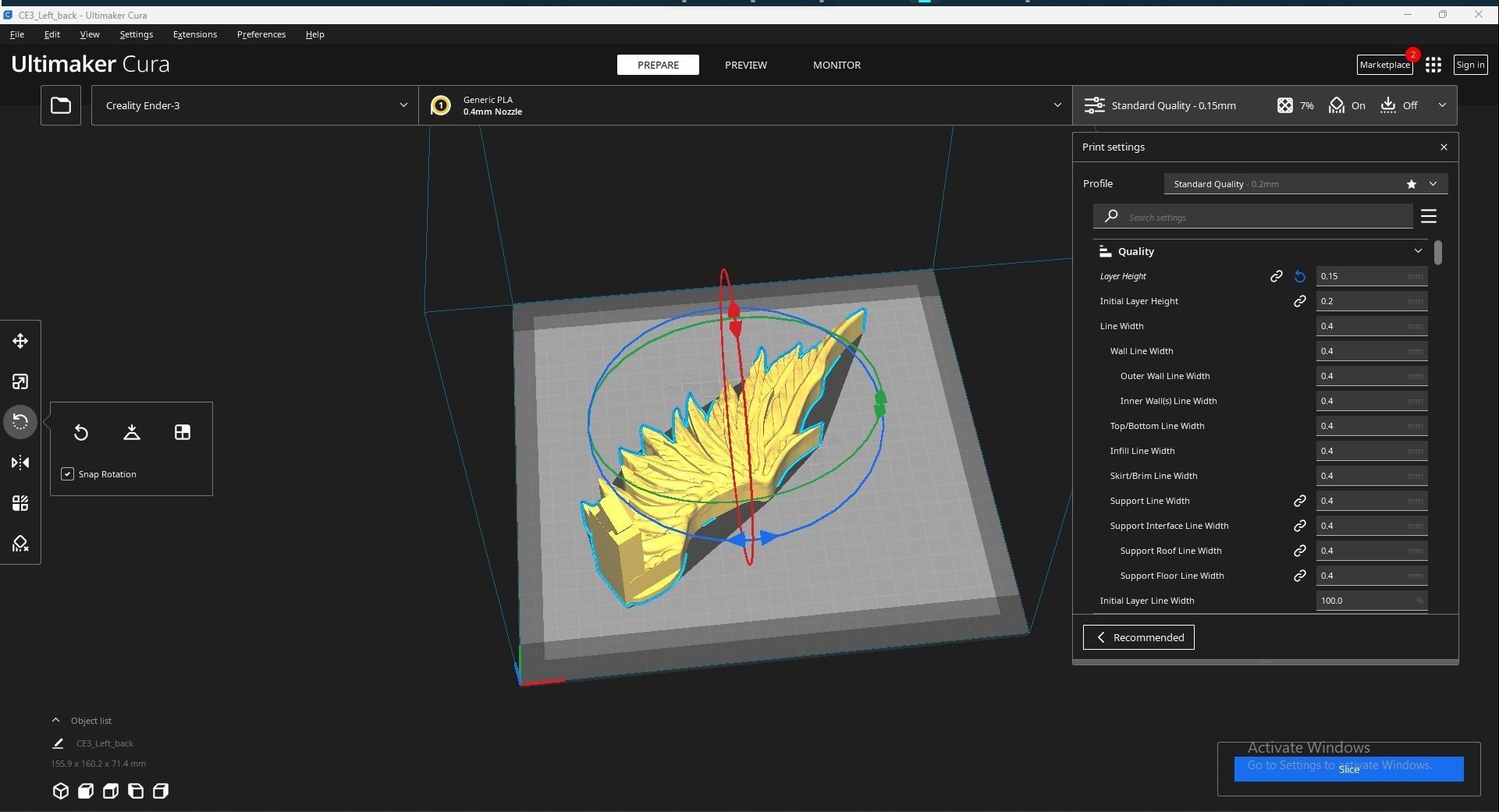The image size is (1499, 812).
Task: Collapse the Object list
Action: pyautogui.click(x=82, y=721)
